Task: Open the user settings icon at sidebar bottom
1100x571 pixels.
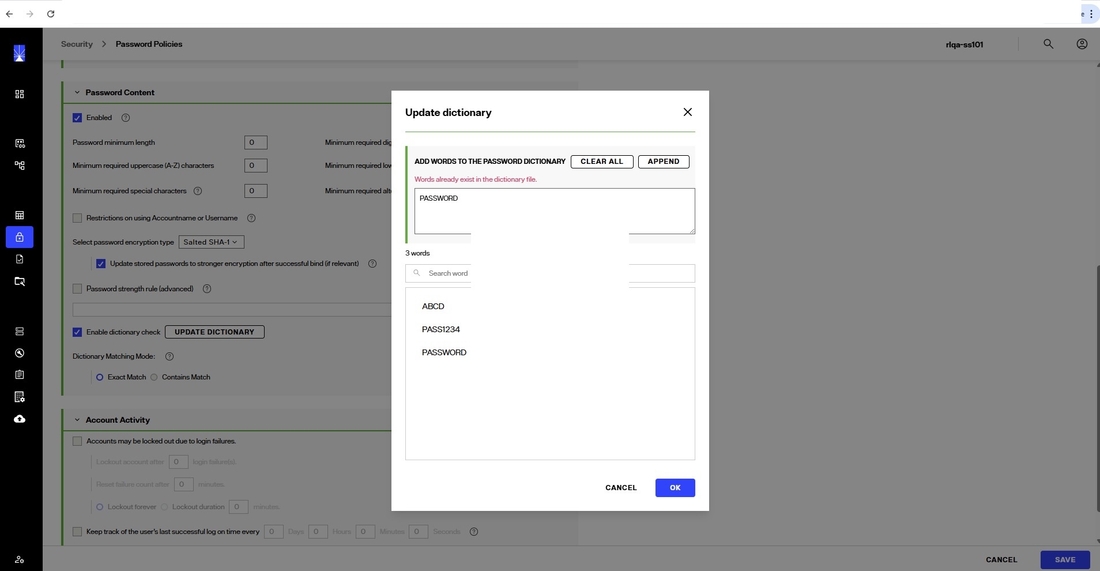Action: pos(20,560)
